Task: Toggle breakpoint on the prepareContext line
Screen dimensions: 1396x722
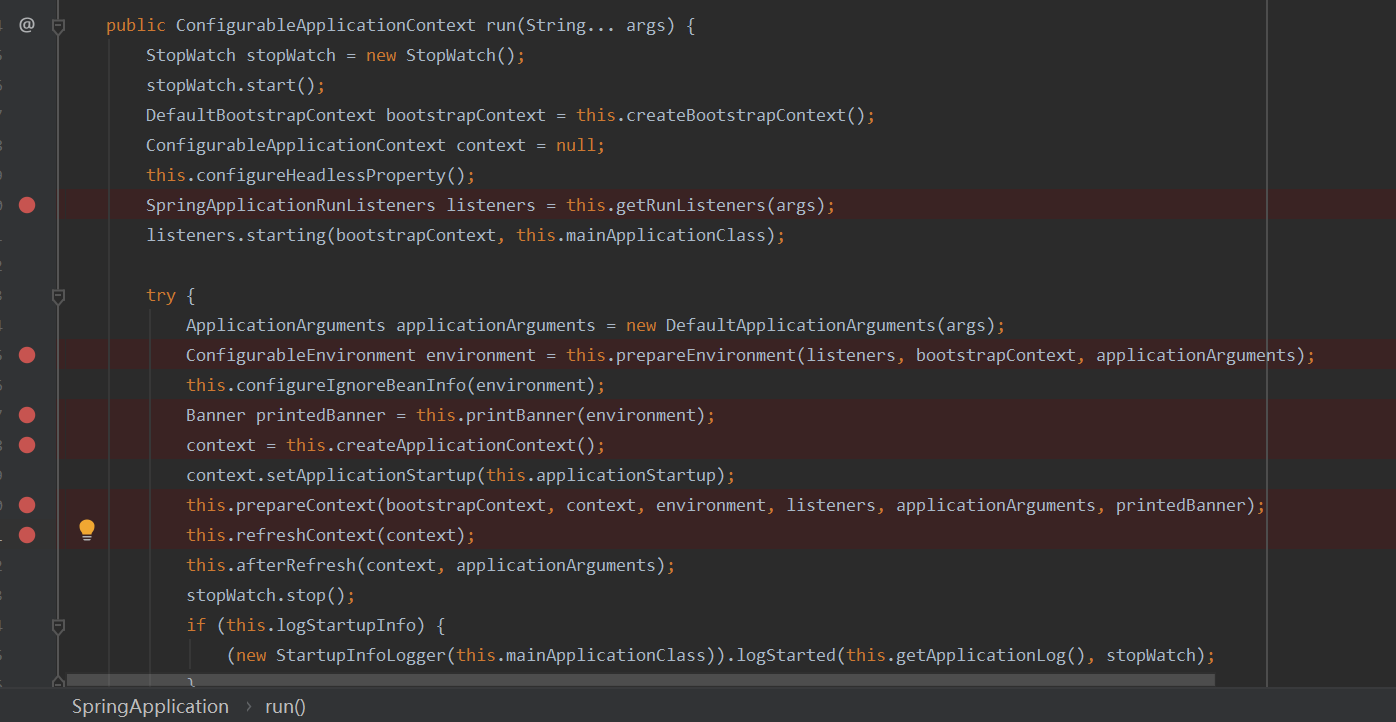Action: pos(27,505)
